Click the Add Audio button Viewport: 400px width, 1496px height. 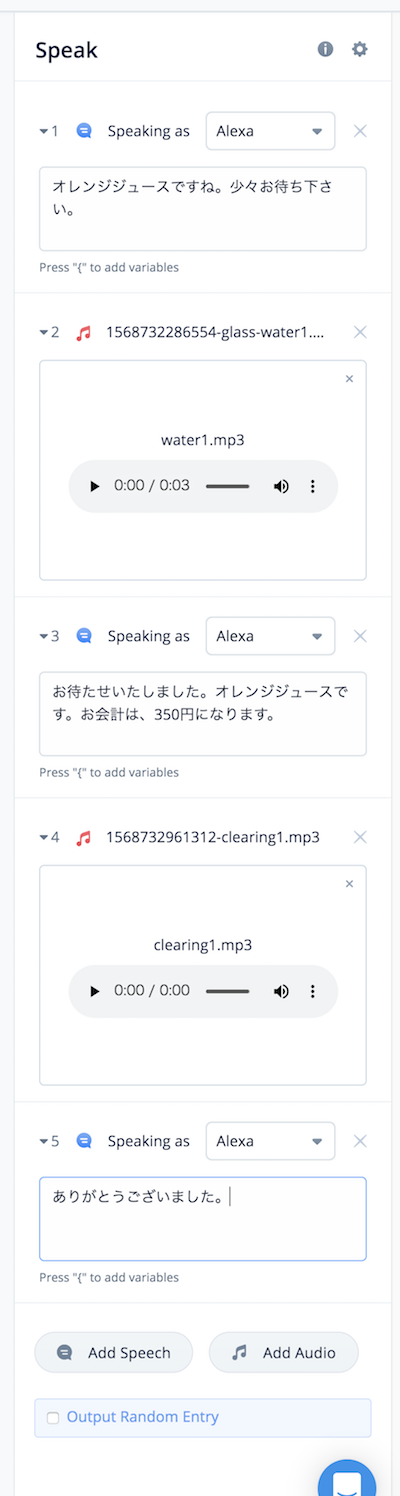284,1353
